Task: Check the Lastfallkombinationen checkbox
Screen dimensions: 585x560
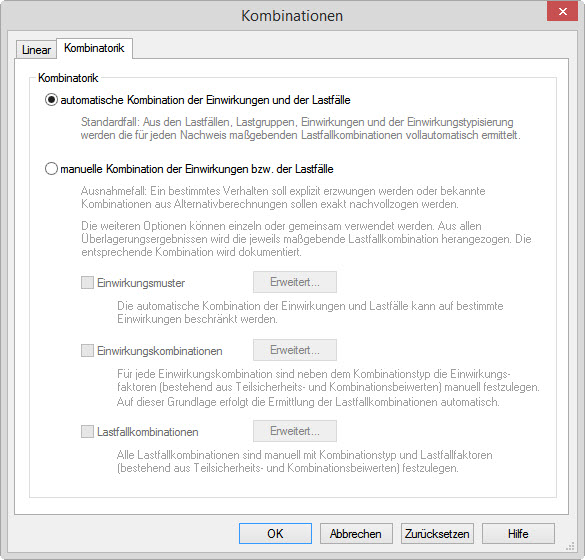Action: (x=87, y=432)
